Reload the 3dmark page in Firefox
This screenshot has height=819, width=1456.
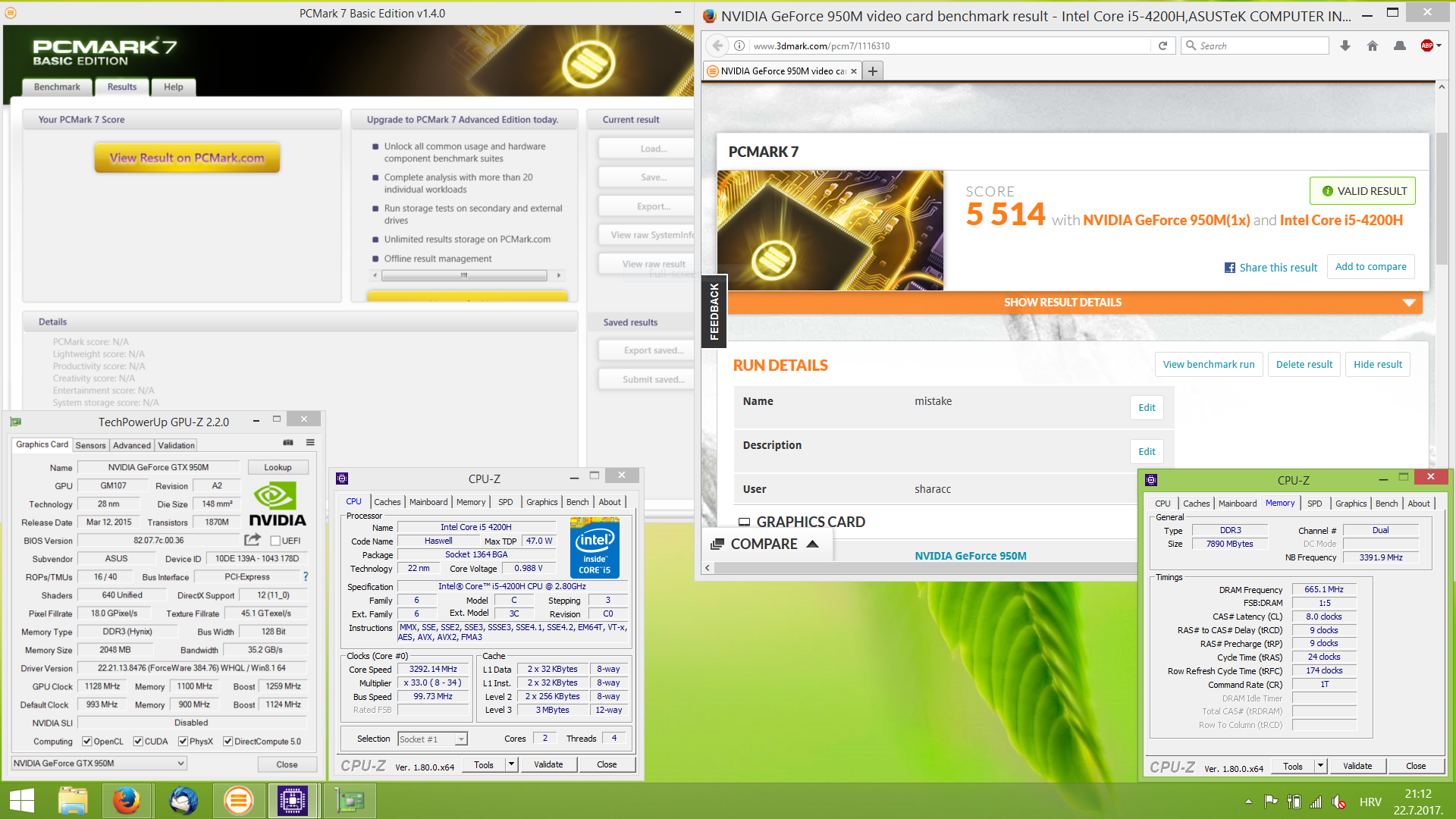click(1163, 45)
